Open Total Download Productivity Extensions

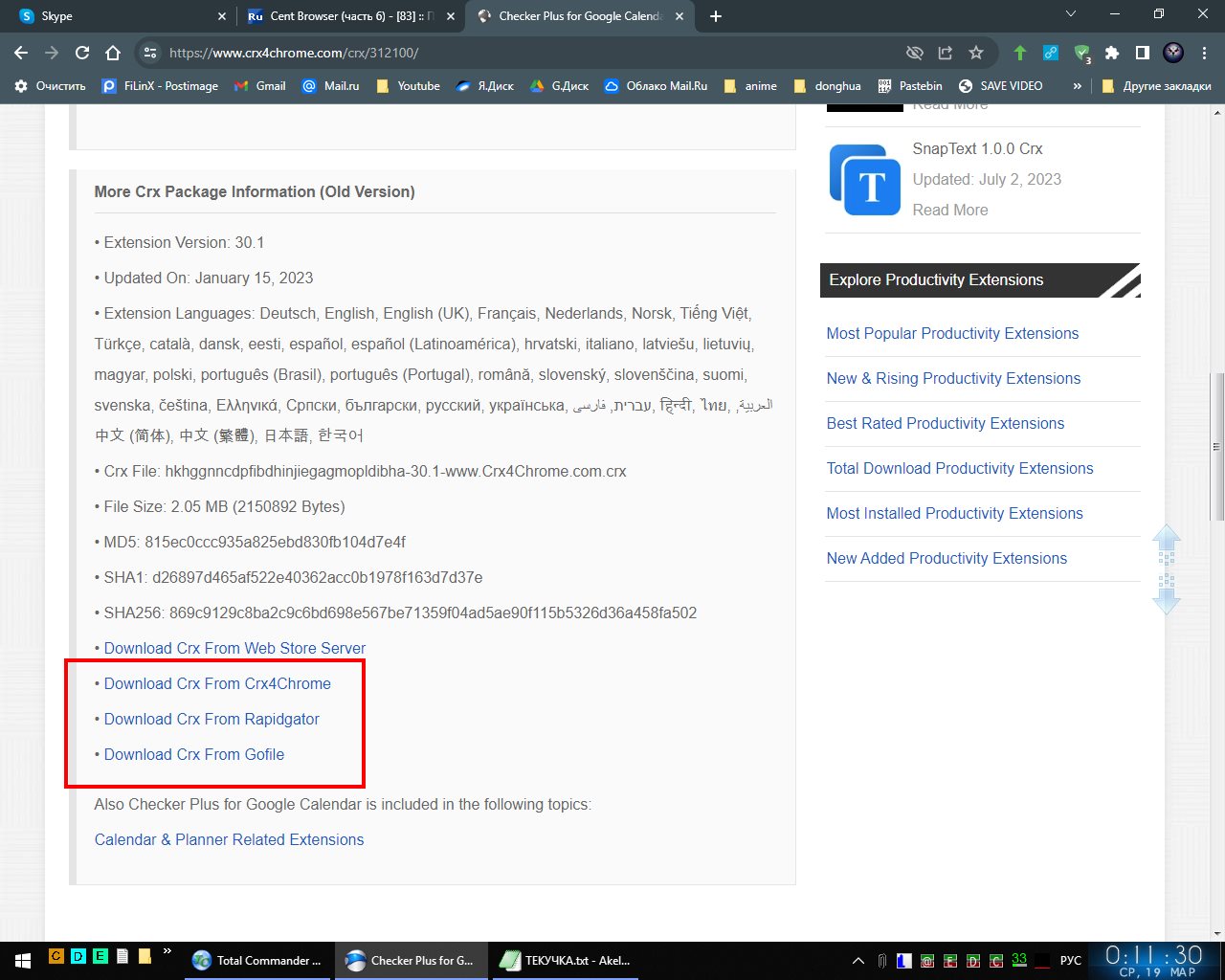(960, 468)
